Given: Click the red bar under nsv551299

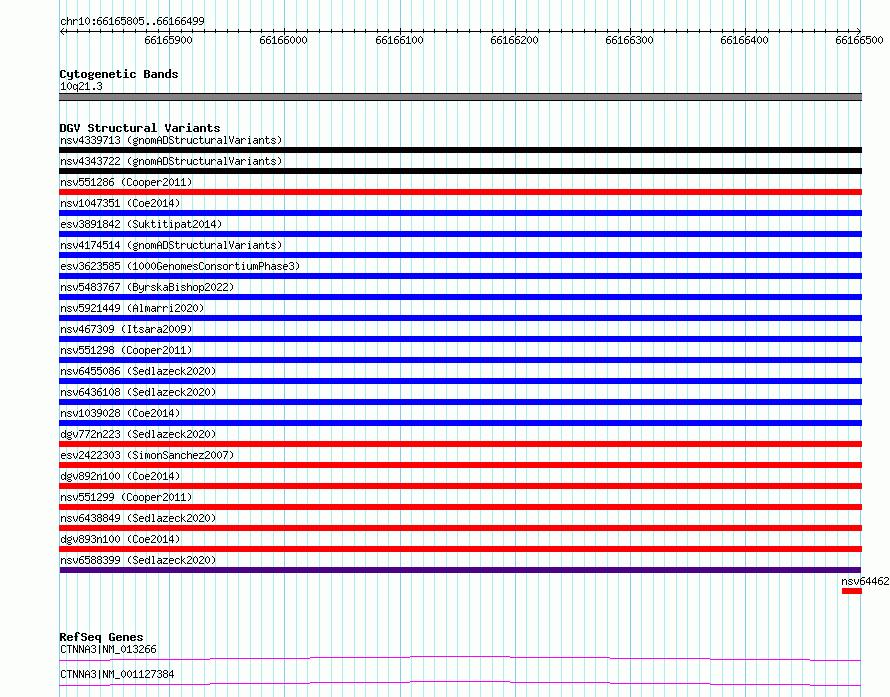Looking at the screenshot, I should (x=460, y=507).
